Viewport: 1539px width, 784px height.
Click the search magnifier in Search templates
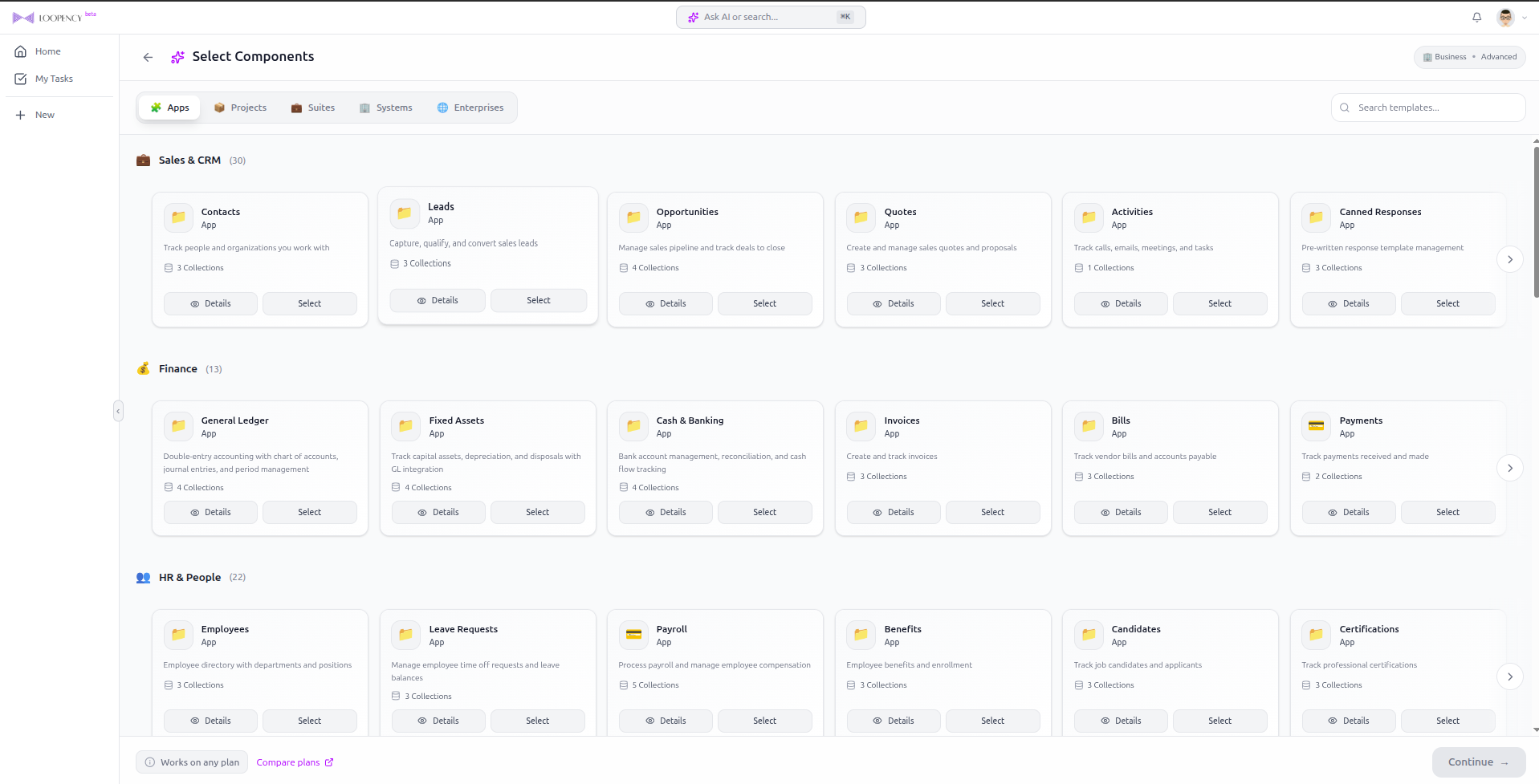click(x=1344, y=107)
